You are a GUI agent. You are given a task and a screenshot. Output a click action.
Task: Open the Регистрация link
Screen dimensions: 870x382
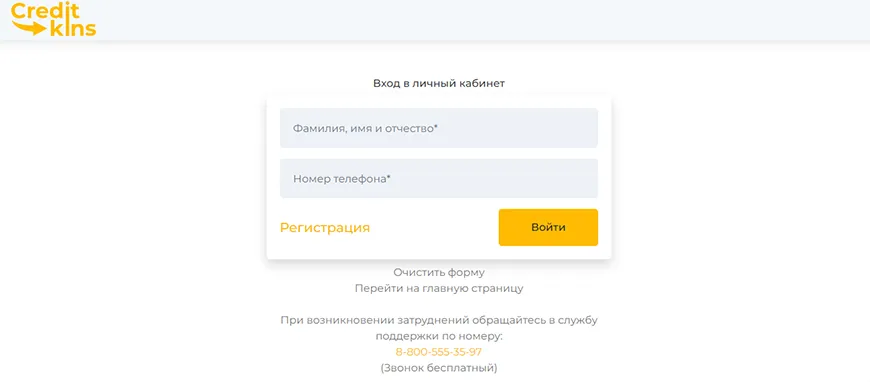325,228
